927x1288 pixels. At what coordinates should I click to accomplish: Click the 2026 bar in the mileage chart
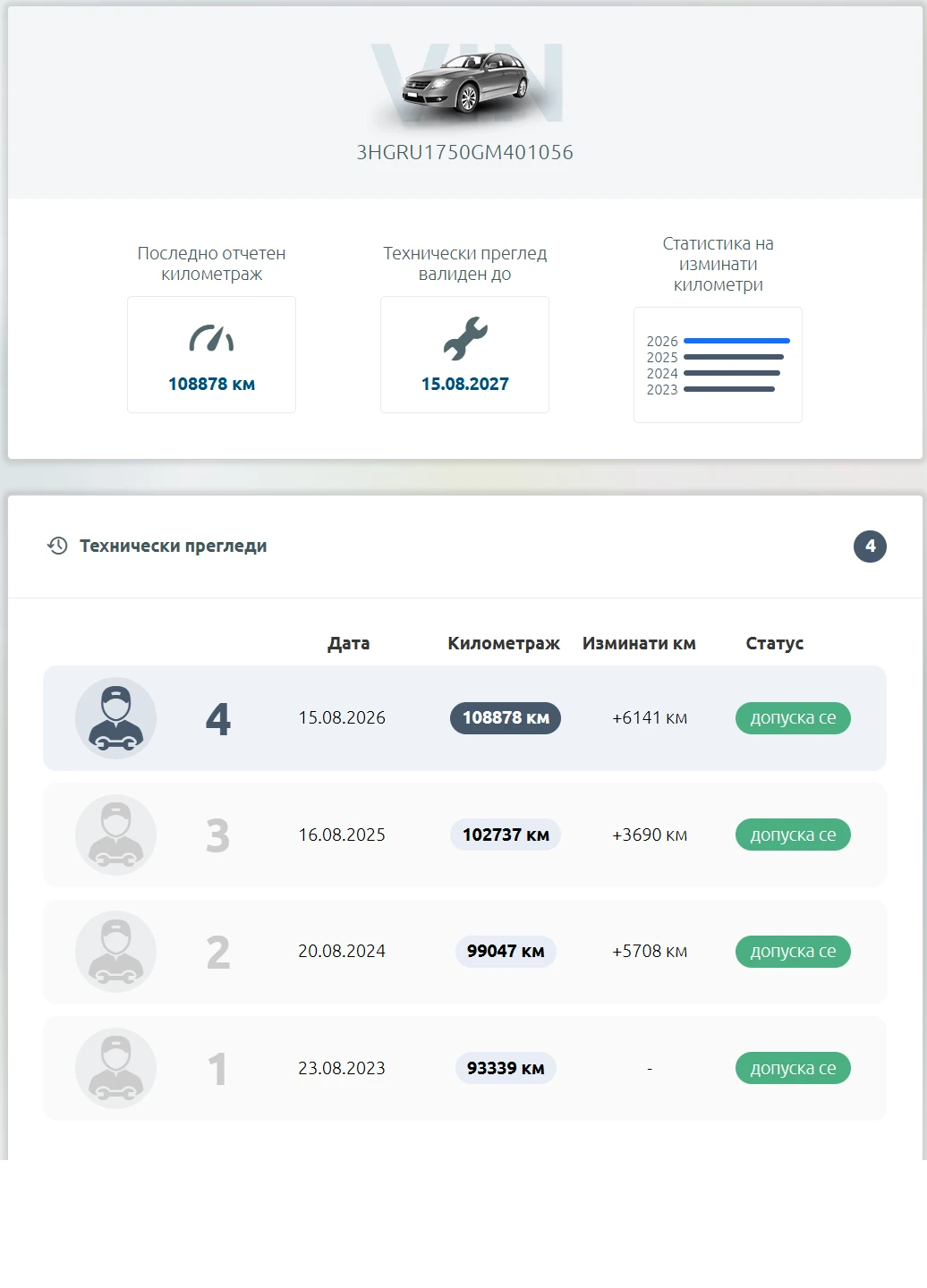736,341
